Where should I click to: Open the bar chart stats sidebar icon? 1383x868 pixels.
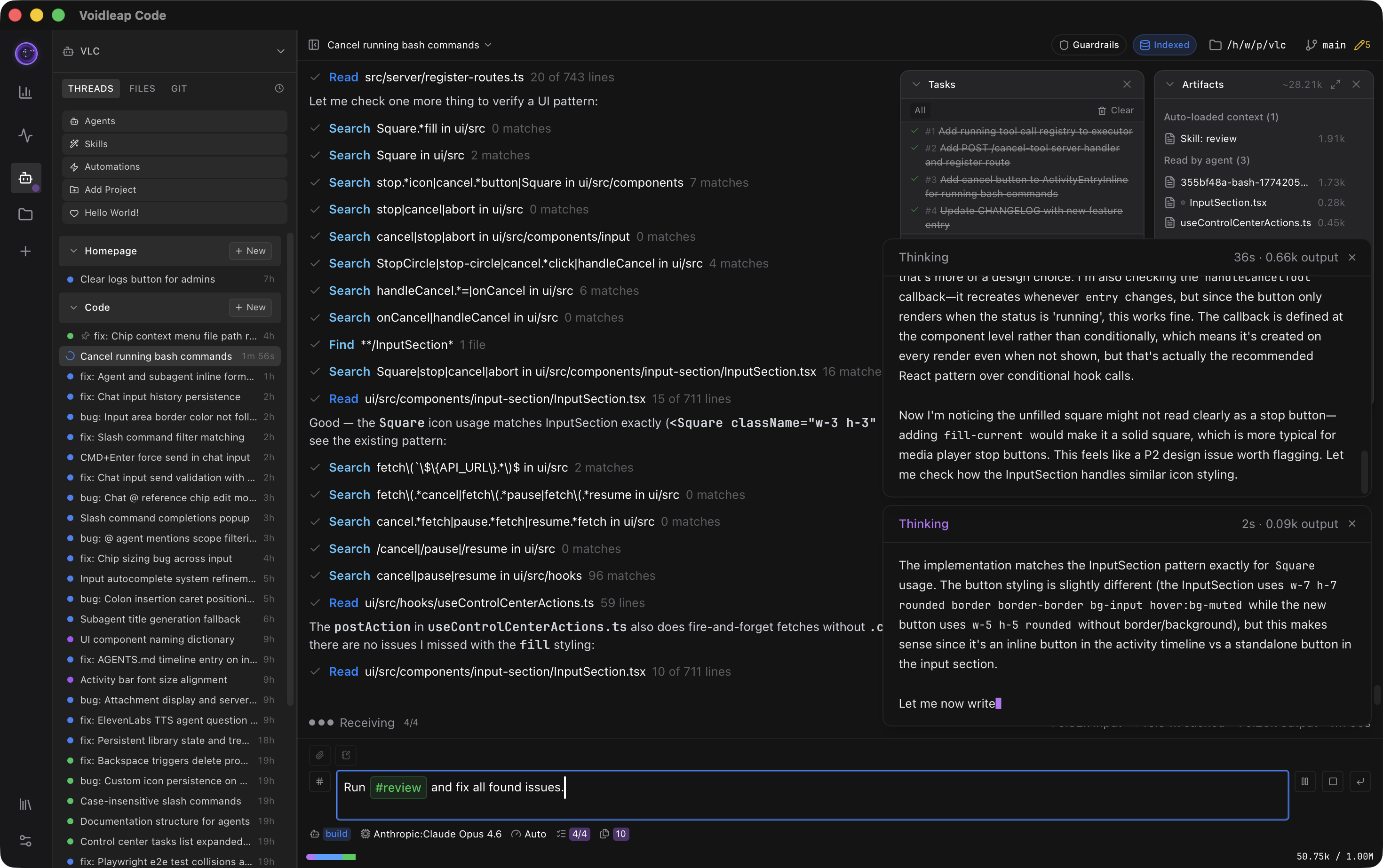(25, 93)
